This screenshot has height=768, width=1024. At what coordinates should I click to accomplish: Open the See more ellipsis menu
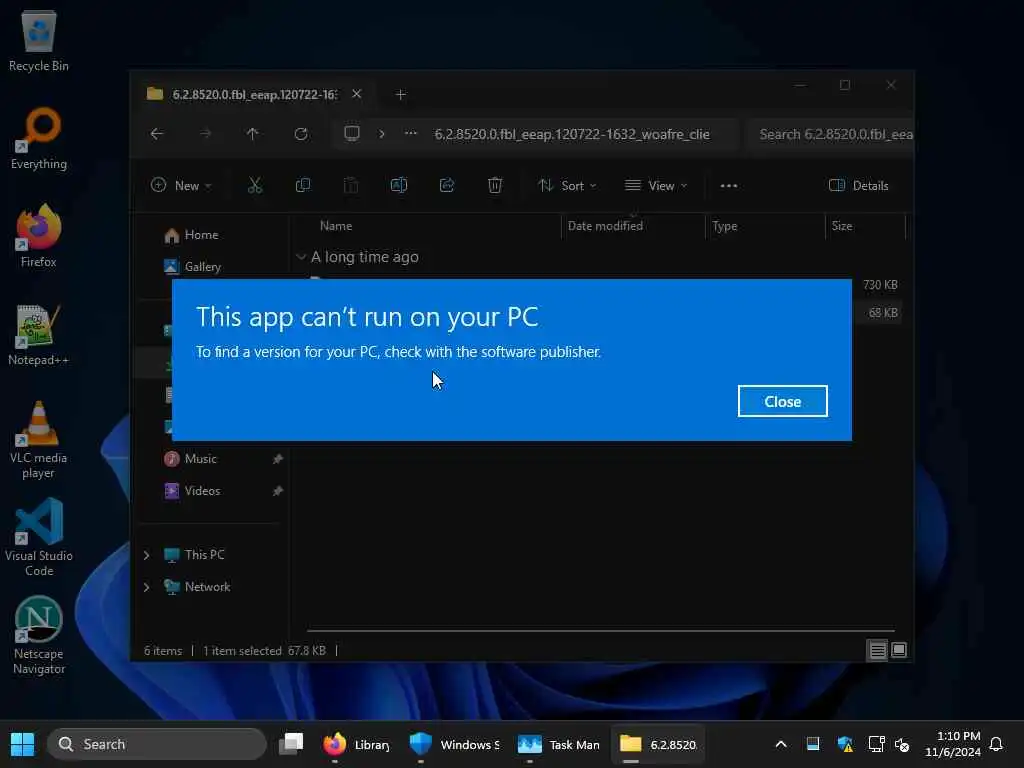click(729, 185)
